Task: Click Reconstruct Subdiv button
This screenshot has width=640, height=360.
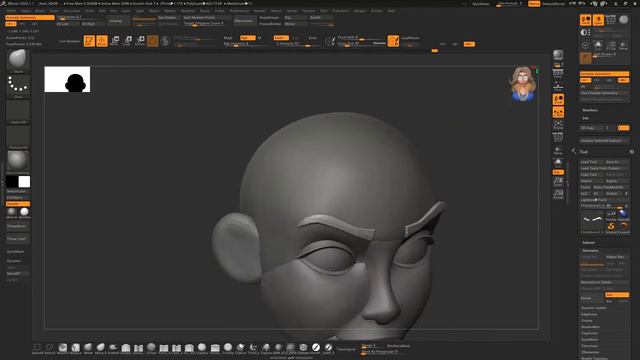Action: coord(604,282)
